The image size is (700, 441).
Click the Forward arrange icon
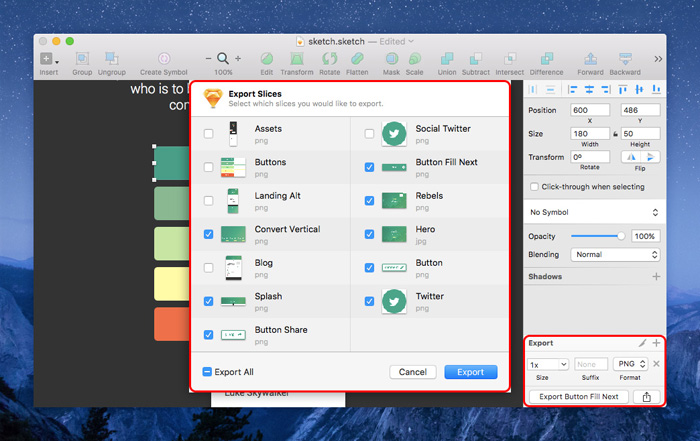[590, 59]
